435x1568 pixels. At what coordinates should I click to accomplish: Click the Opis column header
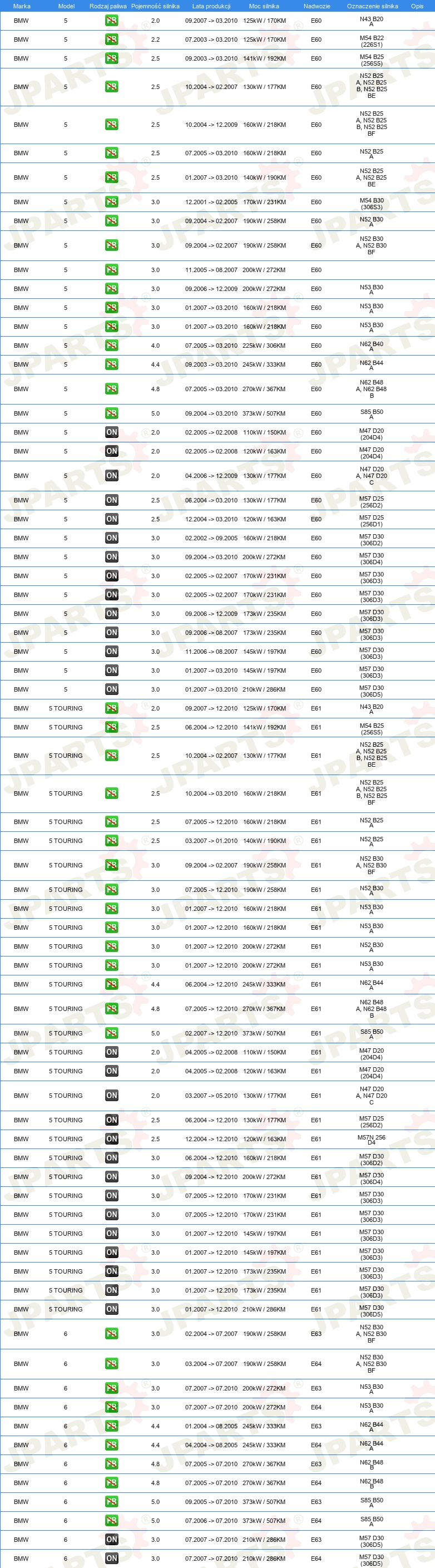417,6
